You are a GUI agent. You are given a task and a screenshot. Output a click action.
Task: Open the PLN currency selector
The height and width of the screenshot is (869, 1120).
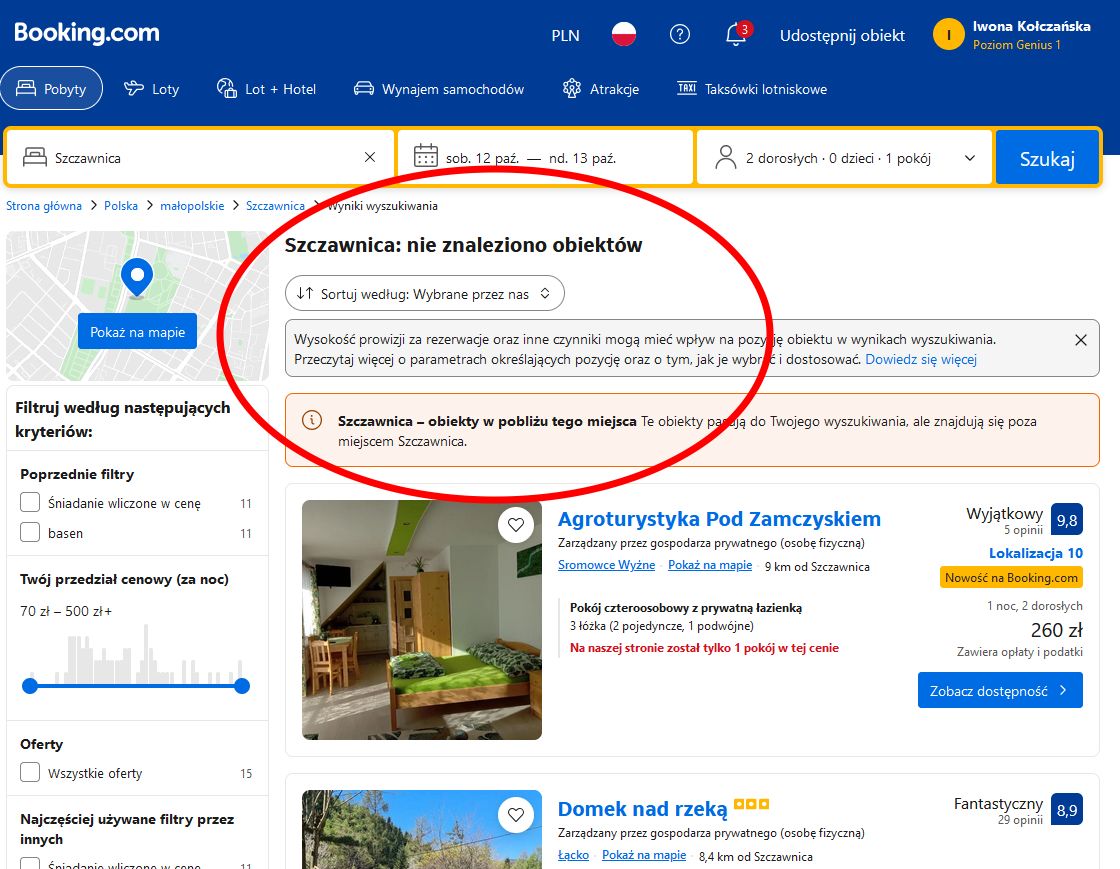click(566, 35)
